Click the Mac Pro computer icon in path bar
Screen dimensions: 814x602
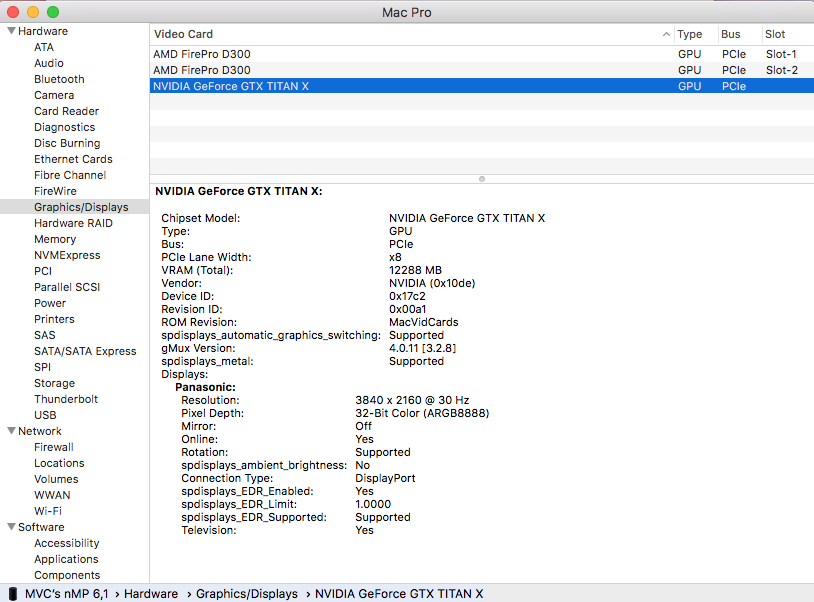tap(13, 594)
